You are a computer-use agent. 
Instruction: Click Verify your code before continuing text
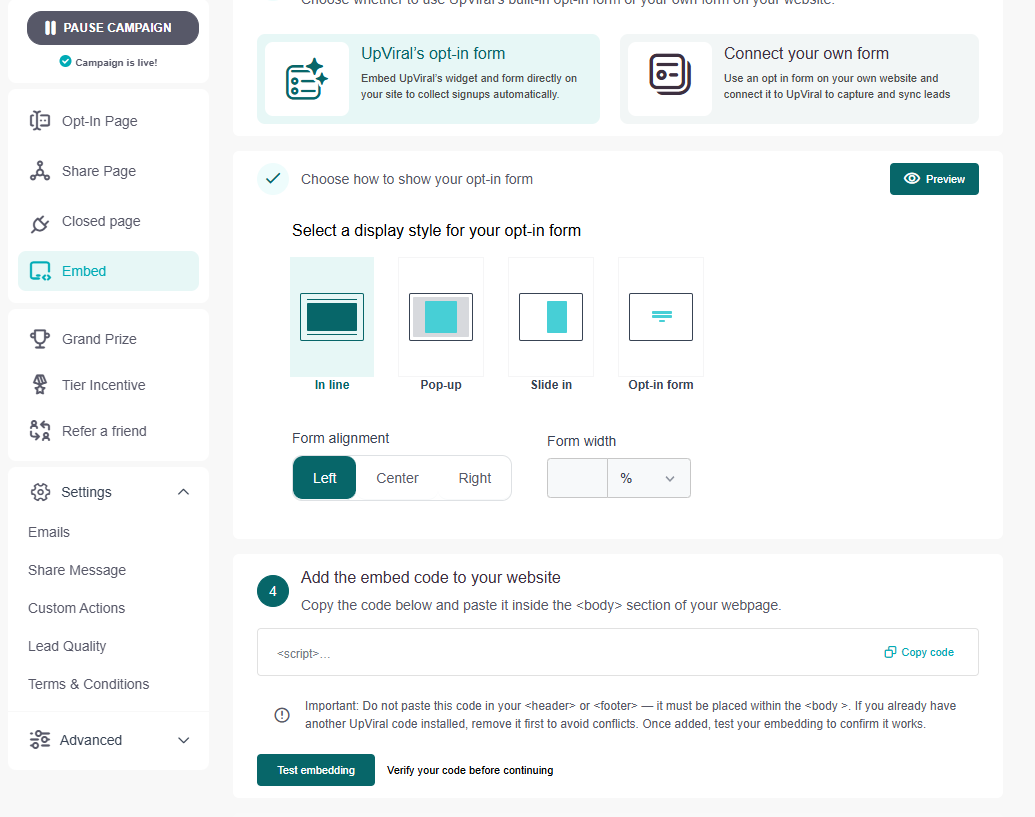pos(470,770)
